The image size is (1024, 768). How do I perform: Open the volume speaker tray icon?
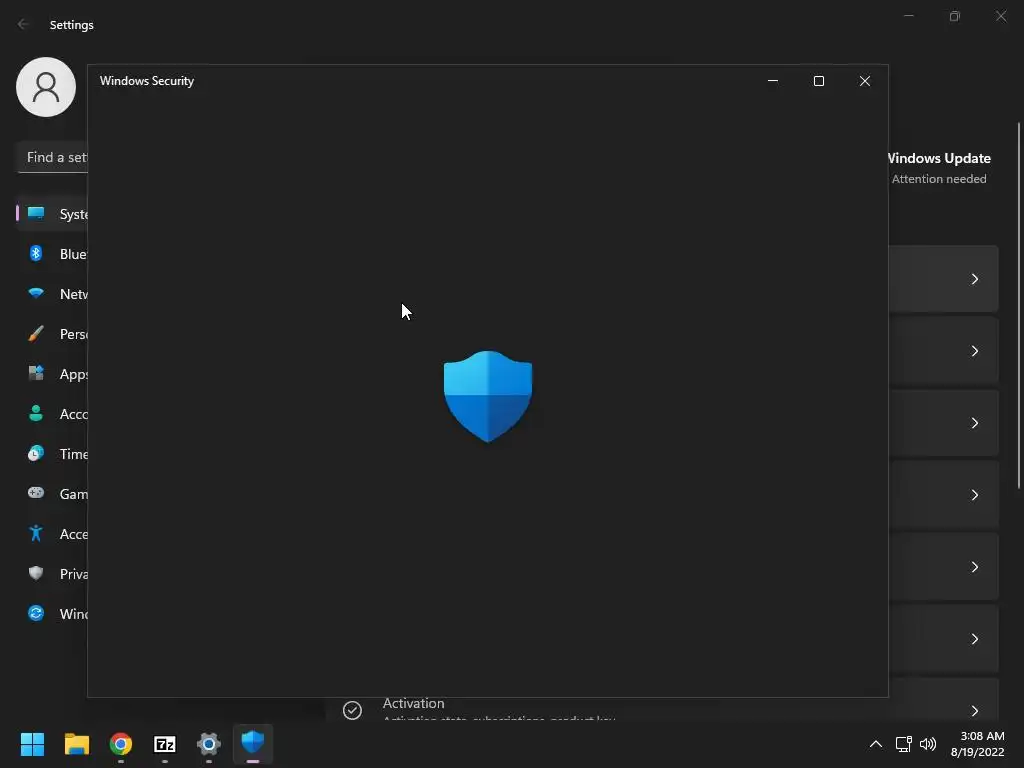927,744
